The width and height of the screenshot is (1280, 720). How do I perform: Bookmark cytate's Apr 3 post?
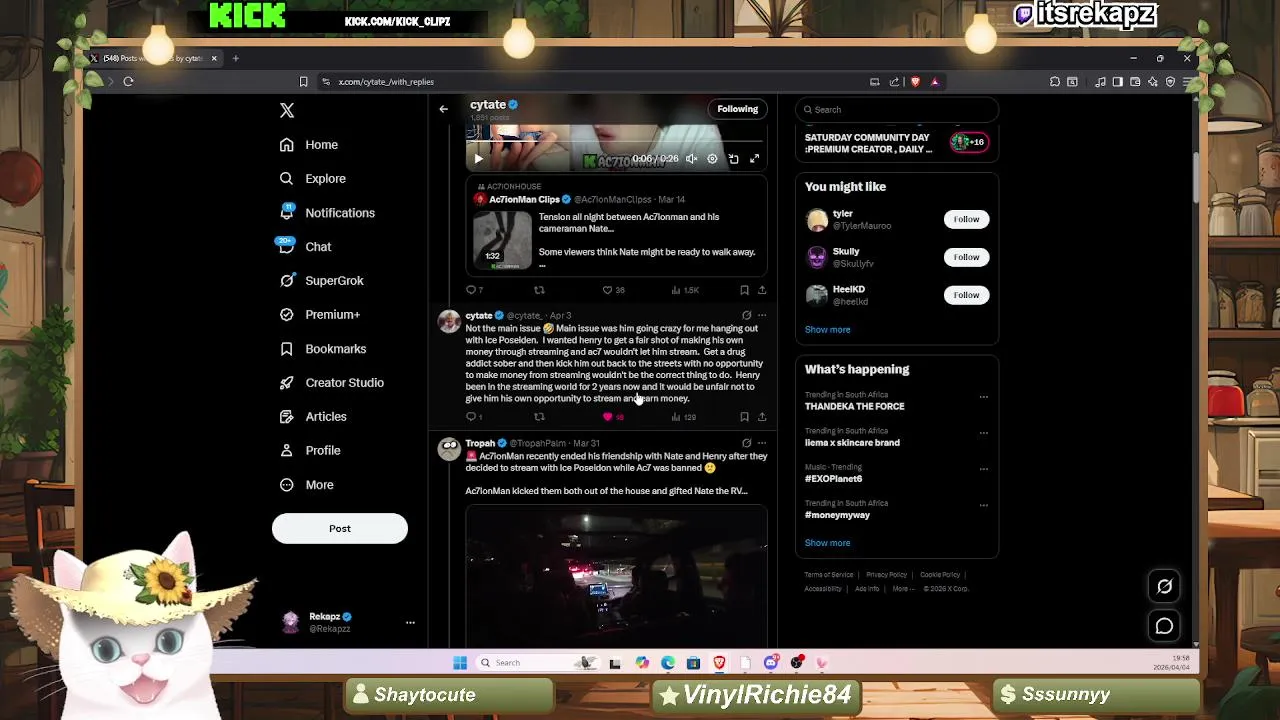tap(744, 417)
